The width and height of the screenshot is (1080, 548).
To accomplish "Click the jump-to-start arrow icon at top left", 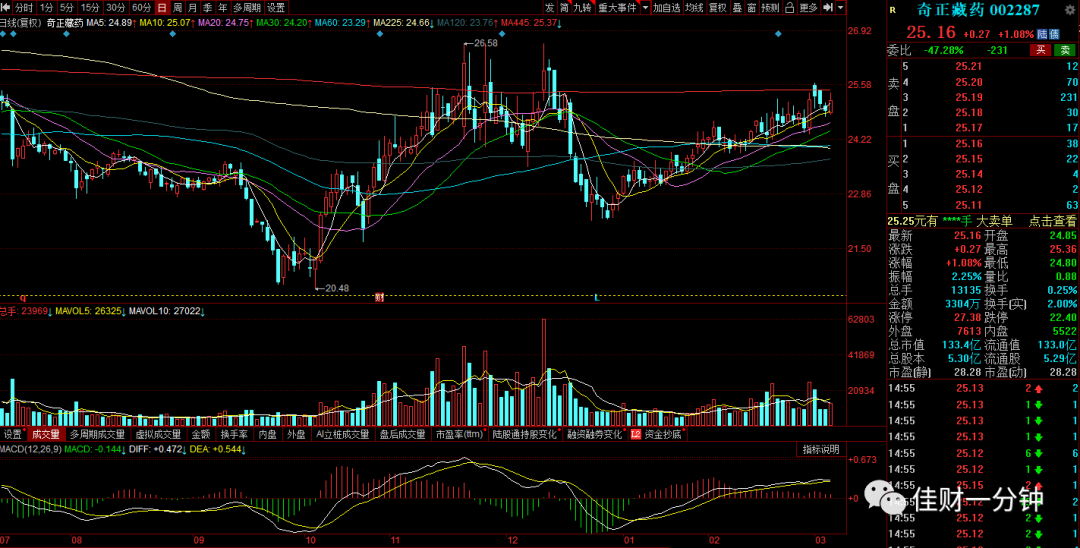I will (x=7, y=8).
